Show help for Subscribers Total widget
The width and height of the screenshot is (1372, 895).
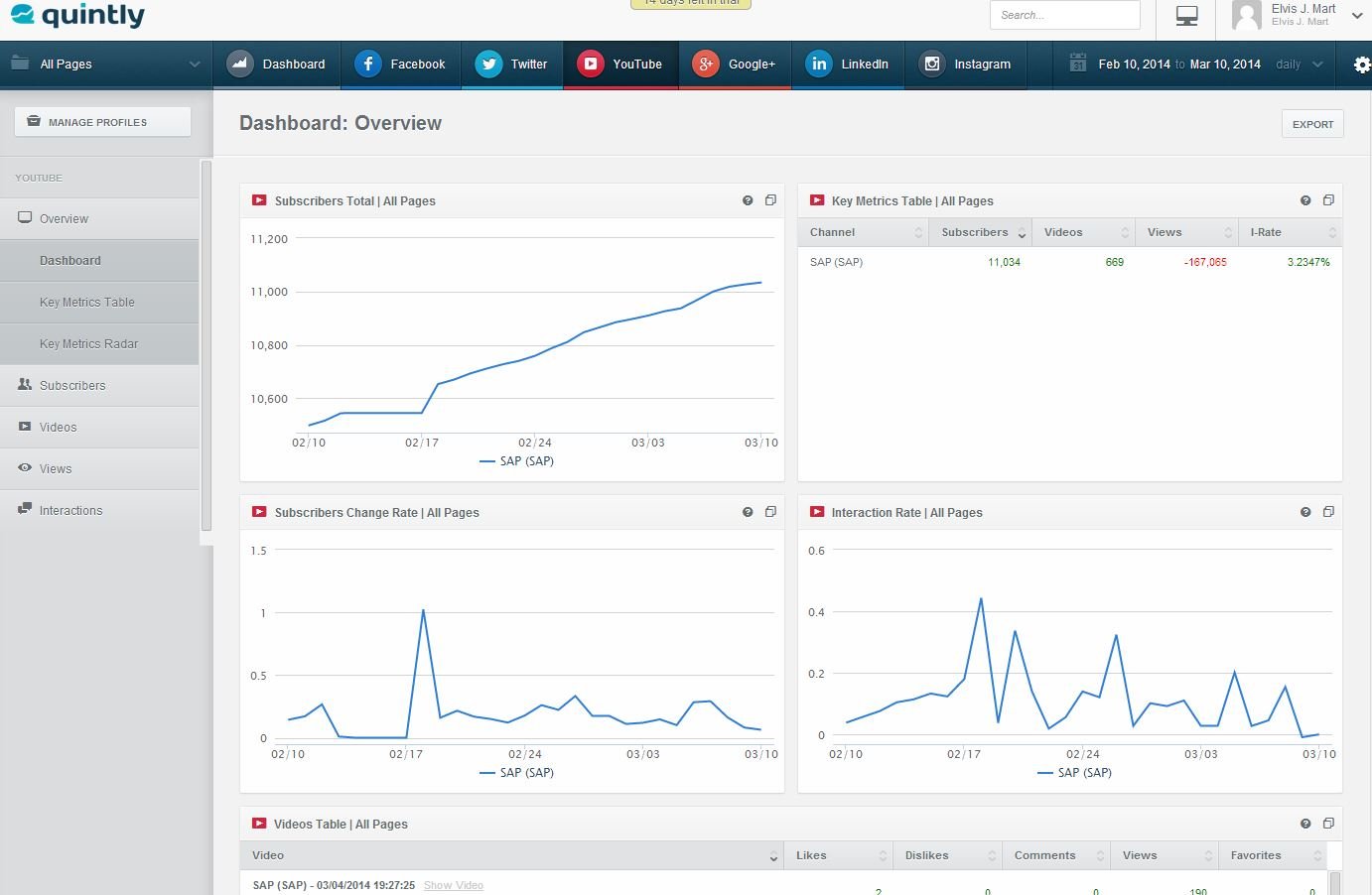(x=748, y=200)
